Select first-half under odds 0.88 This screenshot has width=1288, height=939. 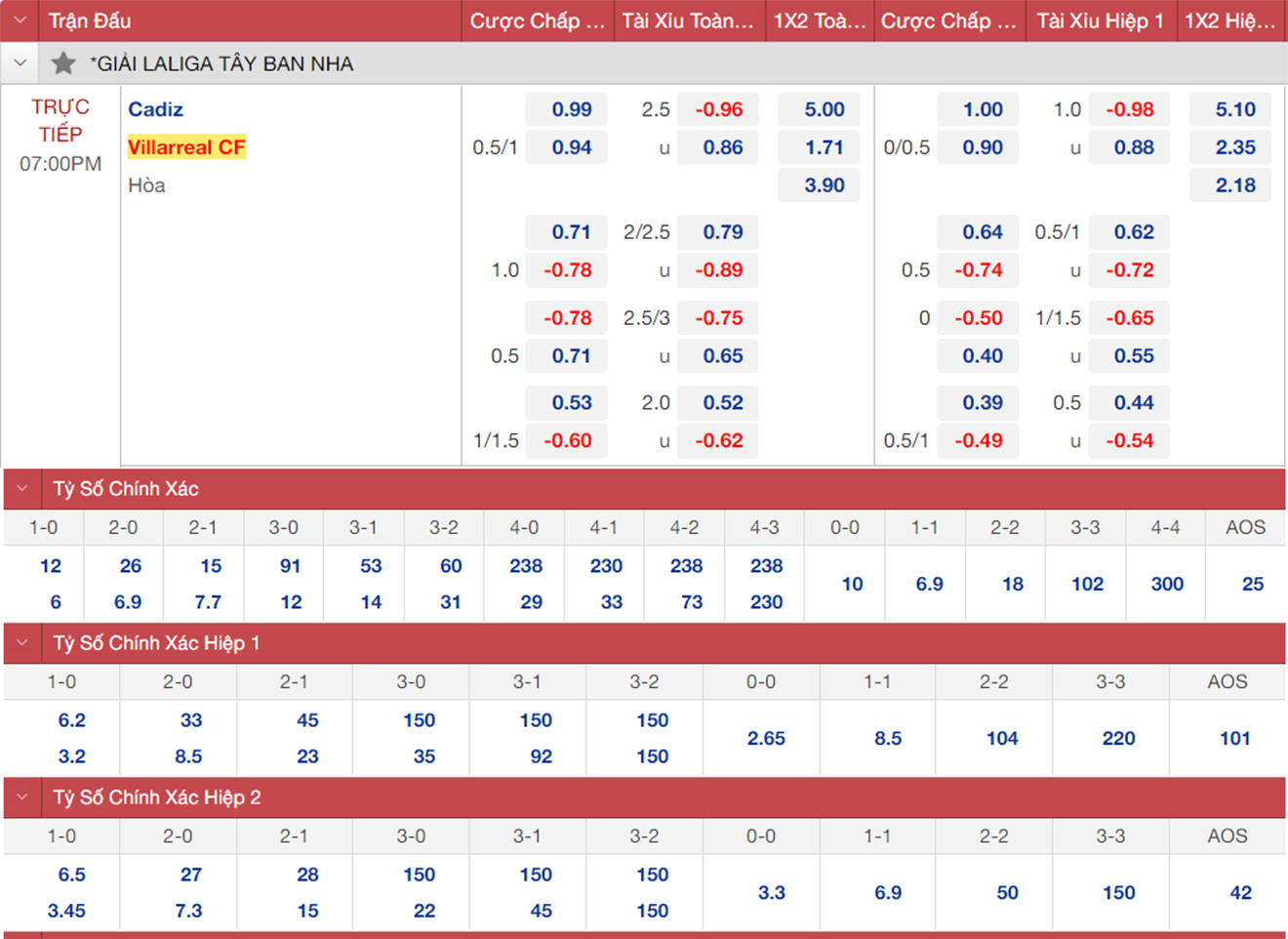1132,147
